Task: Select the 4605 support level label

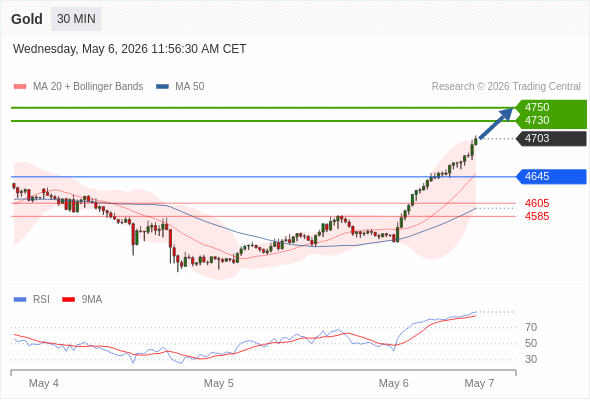Action: (x=537, y=203)
